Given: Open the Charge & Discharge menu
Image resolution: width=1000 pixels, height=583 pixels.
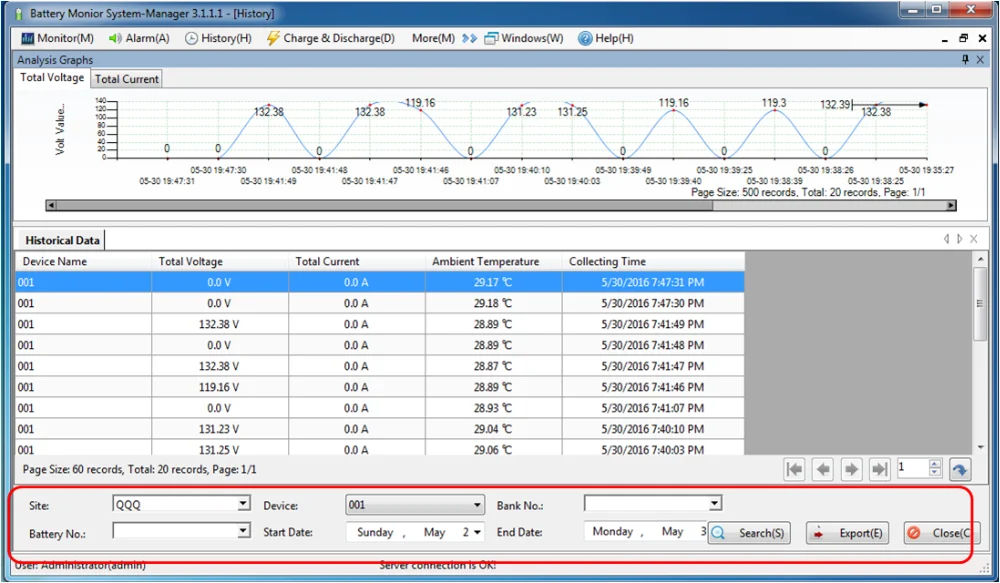Looking at the screenshot, I should coord(330,38).
